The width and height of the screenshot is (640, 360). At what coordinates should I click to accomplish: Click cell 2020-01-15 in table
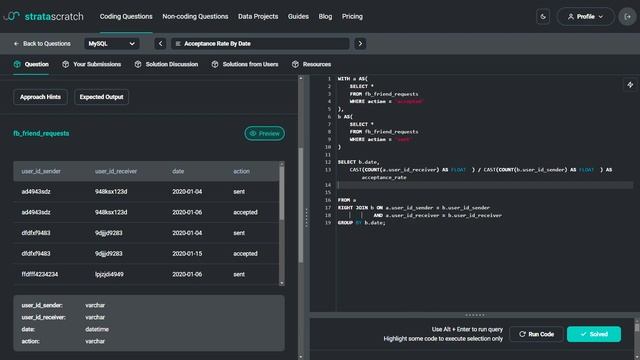187,253
